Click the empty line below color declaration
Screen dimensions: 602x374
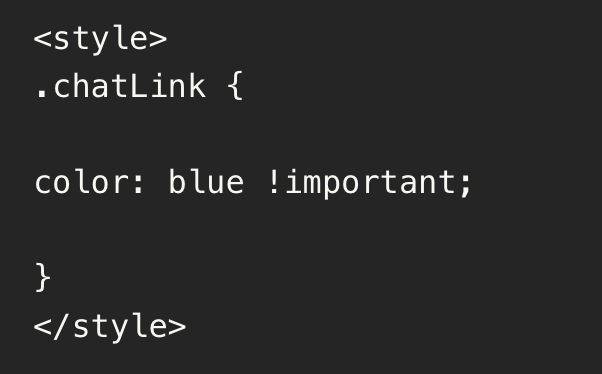(301, 230)
